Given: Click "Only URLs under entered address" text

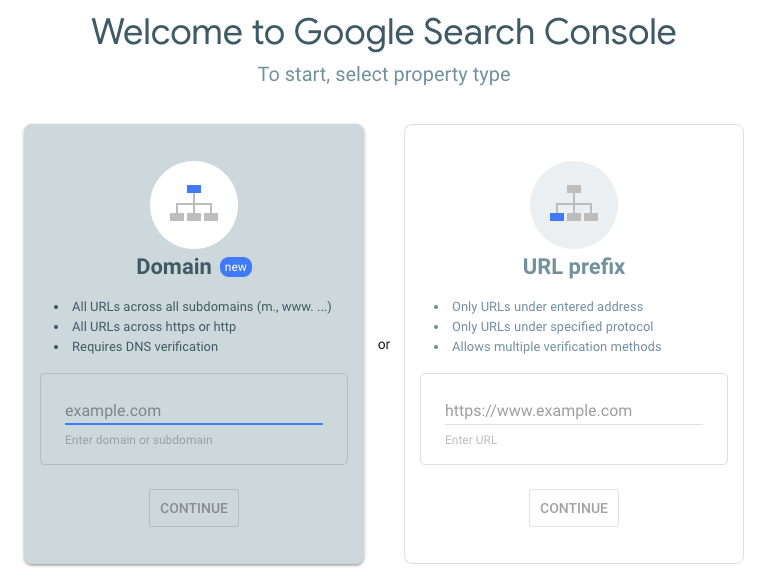Looking at the screenshot, I should coord(547,307).
